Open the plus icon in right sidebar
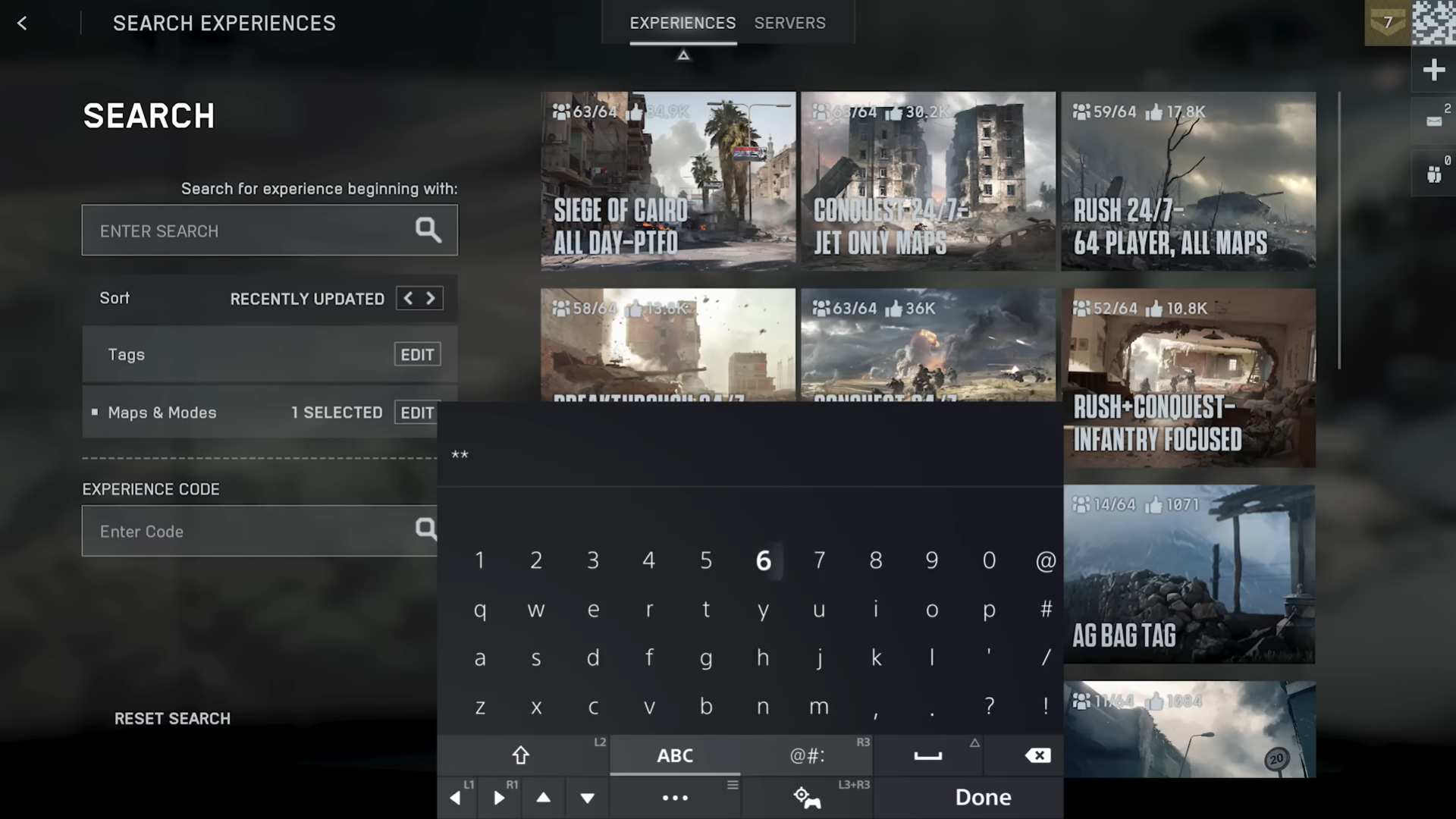This screenshot has width=1456, height=819. (x=1433, y=71)
